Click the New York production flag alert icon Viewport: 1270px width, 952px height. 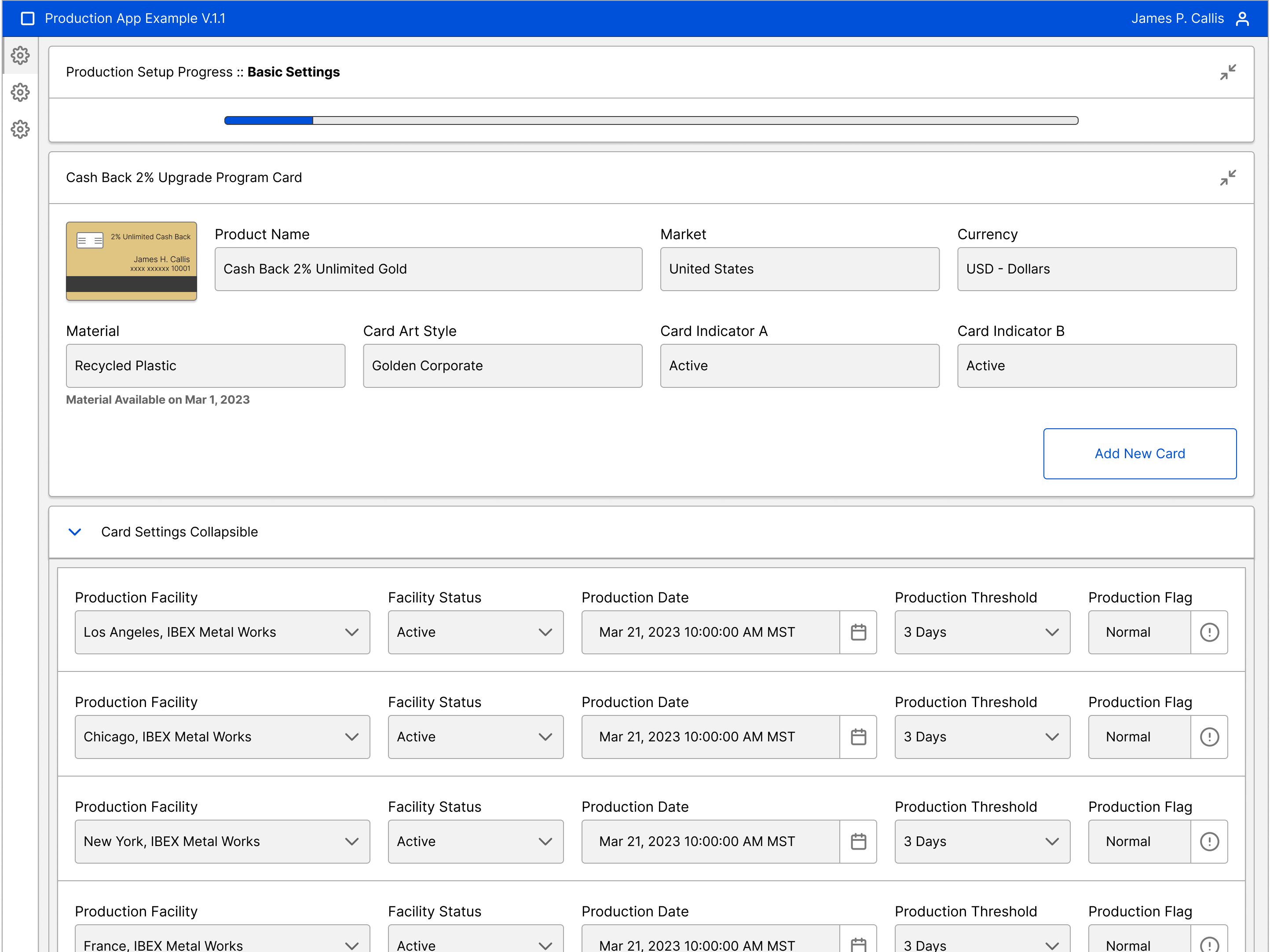pos(1209,841)
